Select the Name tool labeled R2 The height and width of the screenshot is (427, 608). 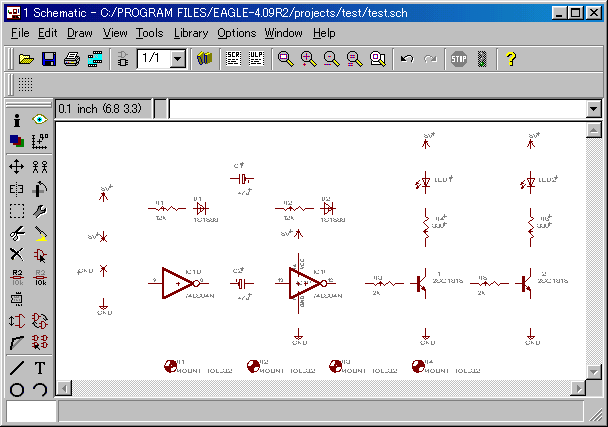17,277
